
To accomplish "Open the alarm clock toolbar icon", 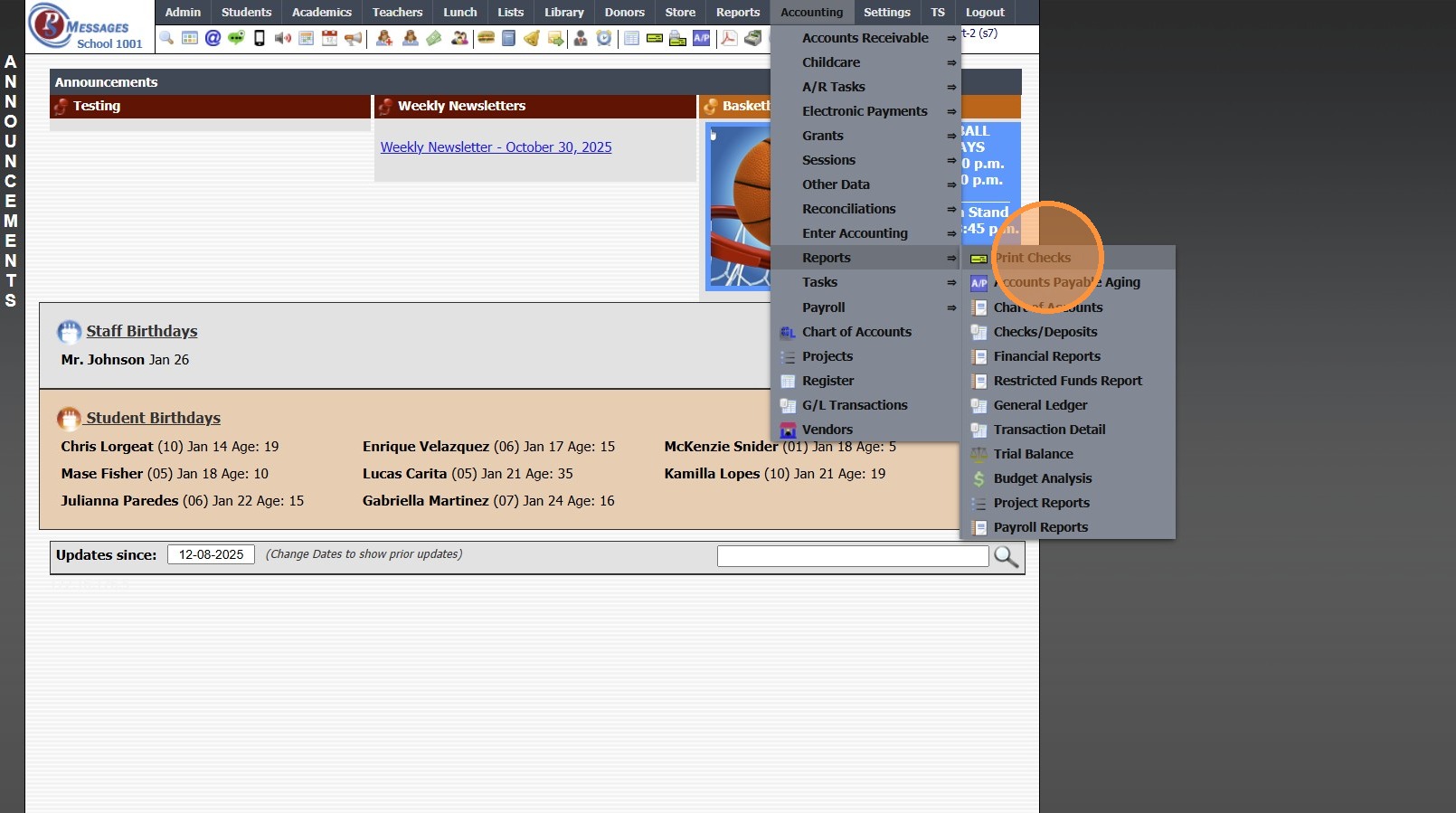I will point(604,38).
